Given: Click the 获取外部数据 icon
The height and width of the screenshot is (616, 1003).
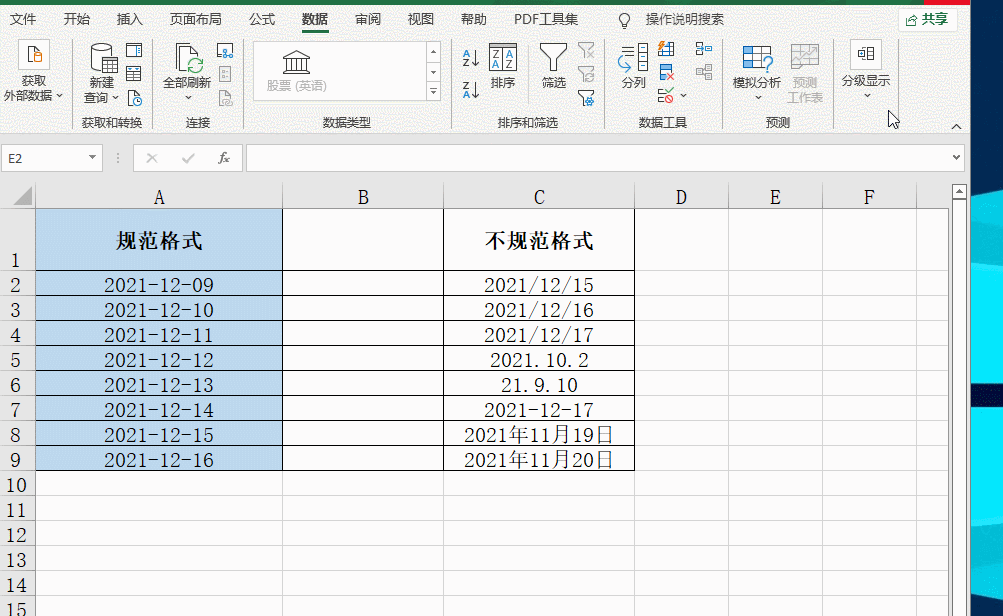Looking at the screenshot, I should [34, 66].
